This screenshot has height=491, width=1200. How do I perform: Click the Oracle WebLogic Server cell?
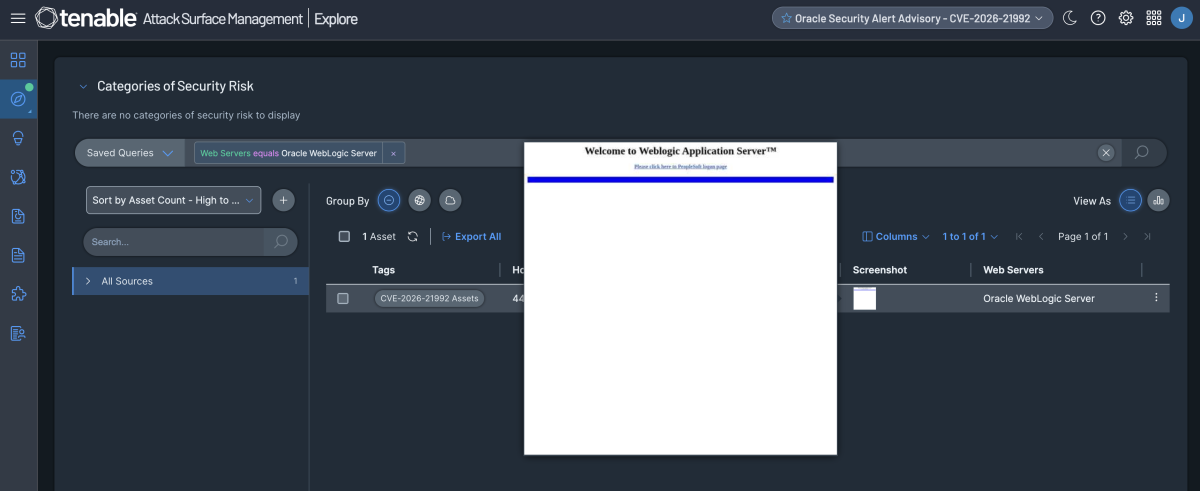point(1039,298)
